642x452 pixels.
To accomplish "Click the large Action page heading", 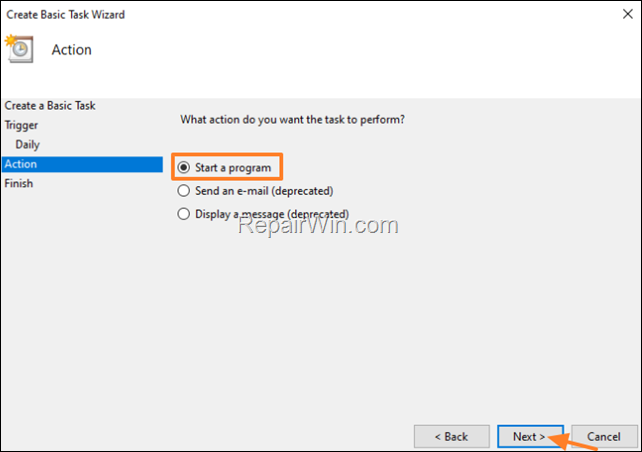I will point(71,50).
